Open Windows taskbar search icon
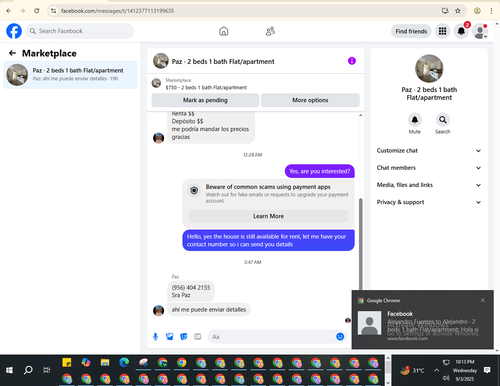The height and width of the screenshot is (386, 500). point(28,370)
